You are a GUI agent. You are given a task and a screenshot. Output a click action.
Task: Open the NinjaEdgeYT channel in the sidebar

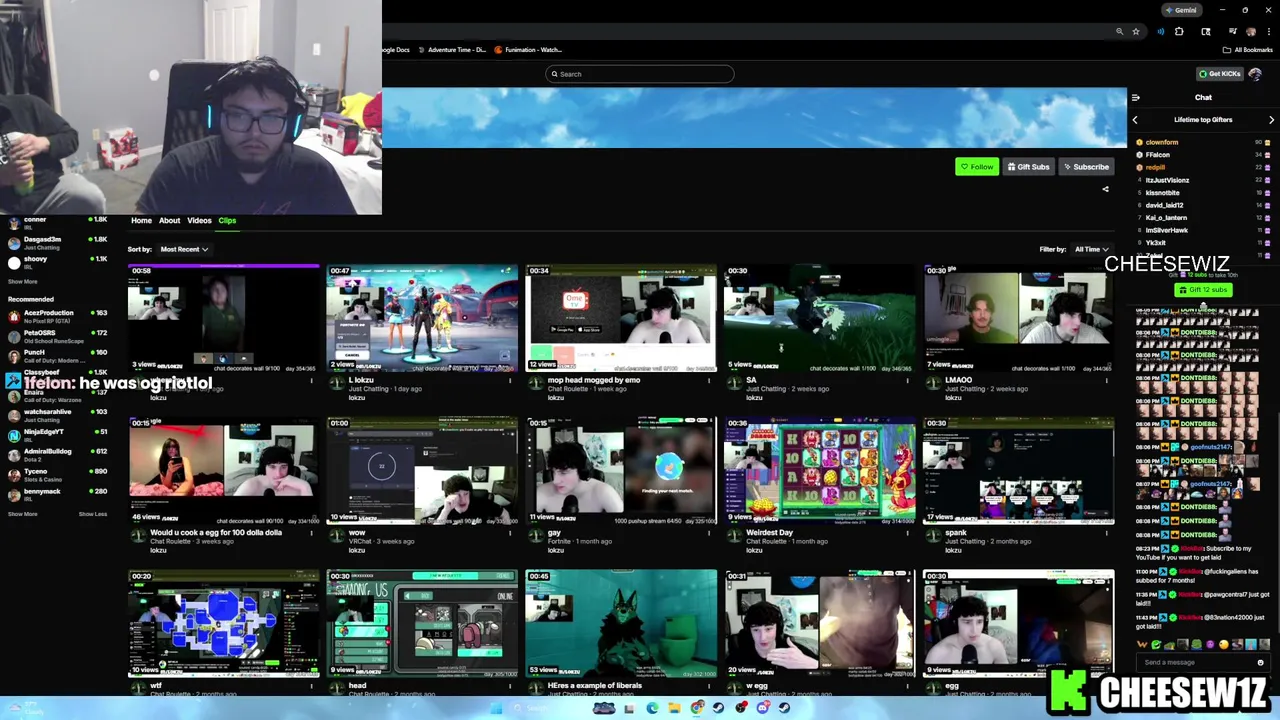click(x=57, y=435)
